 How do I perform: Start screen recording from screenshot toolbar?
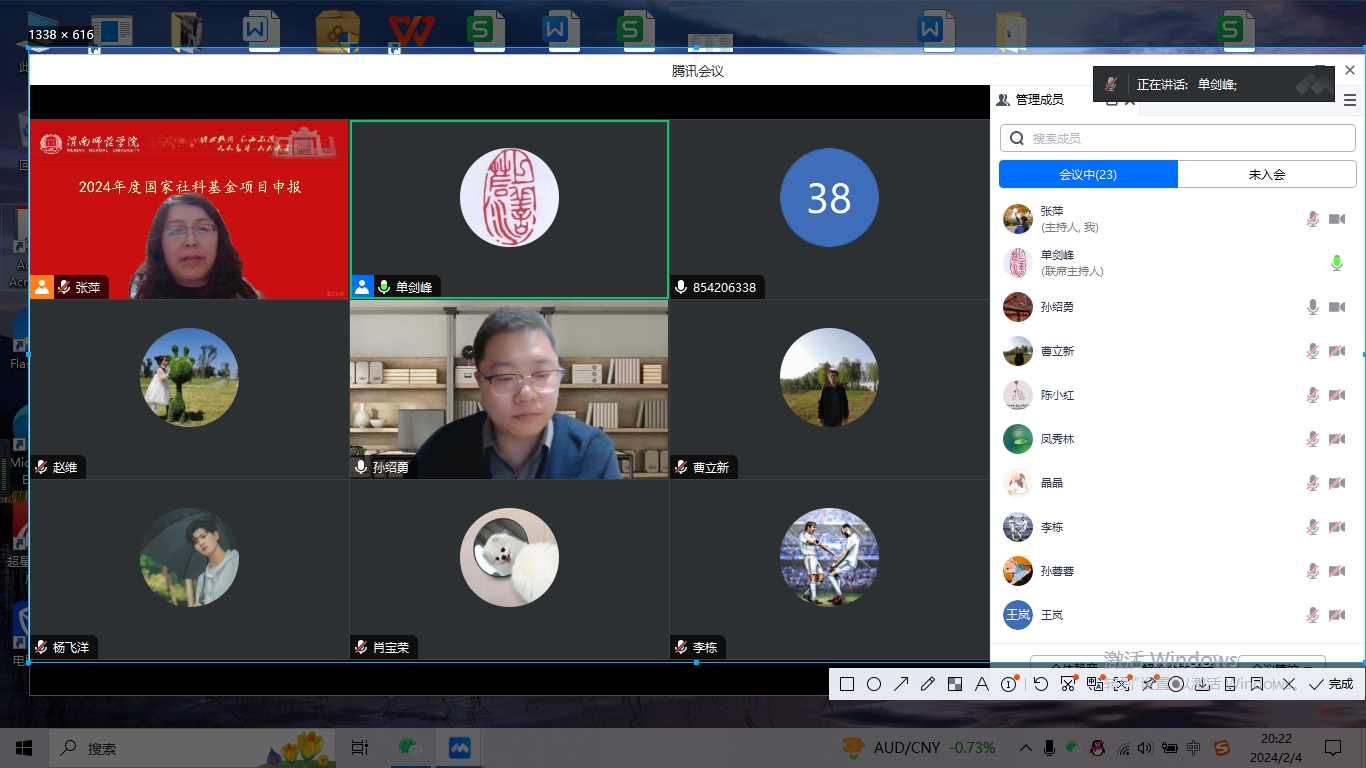pos(1176,684)
